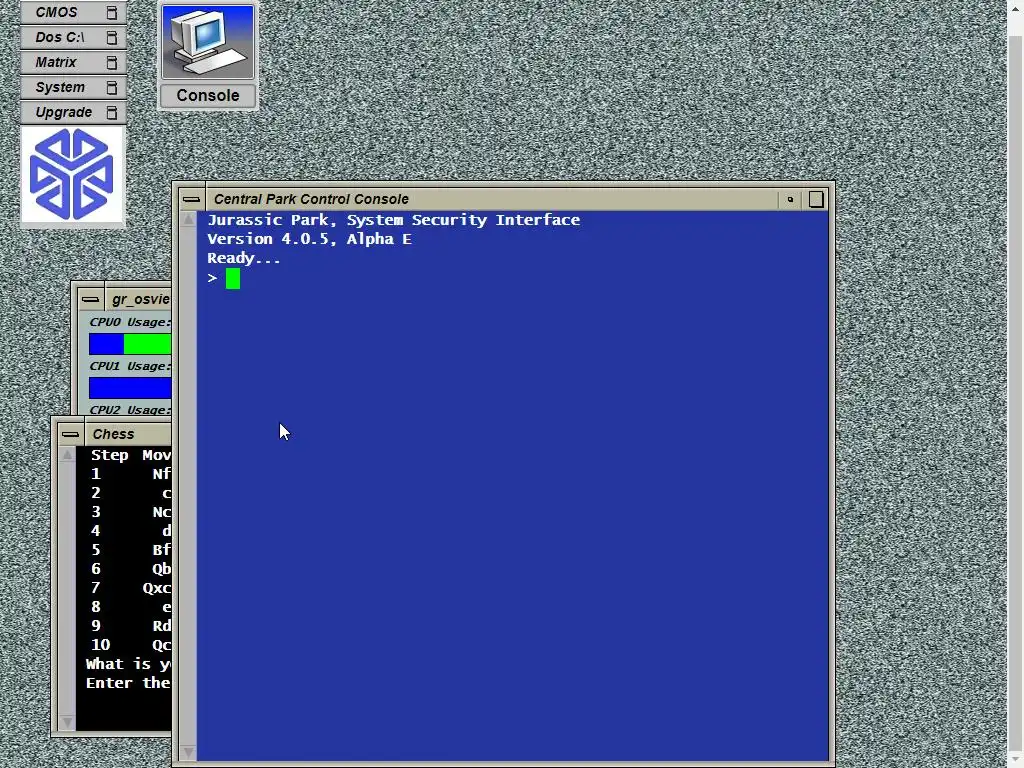Click step 1 row in Chess window
1024x768 pixels.
click(130, 474)
